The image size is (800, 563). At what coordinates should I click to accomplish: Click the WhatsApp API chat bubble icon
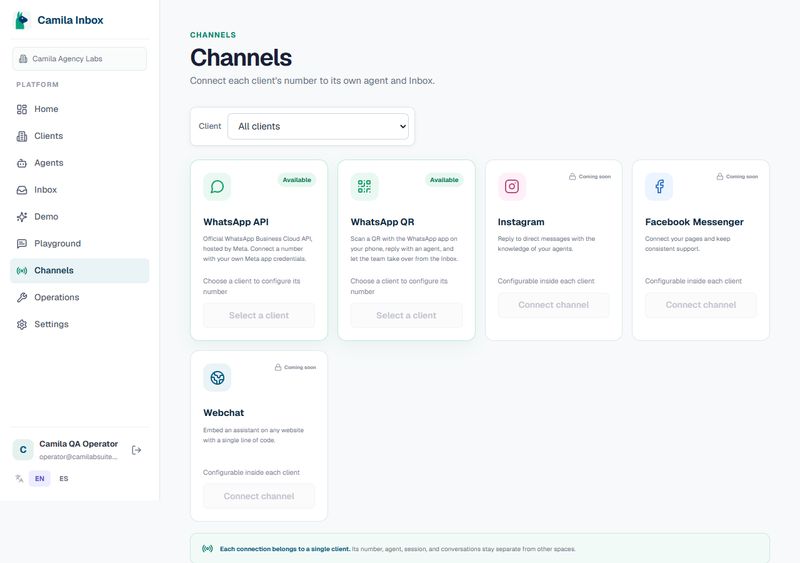coord(217,187)
